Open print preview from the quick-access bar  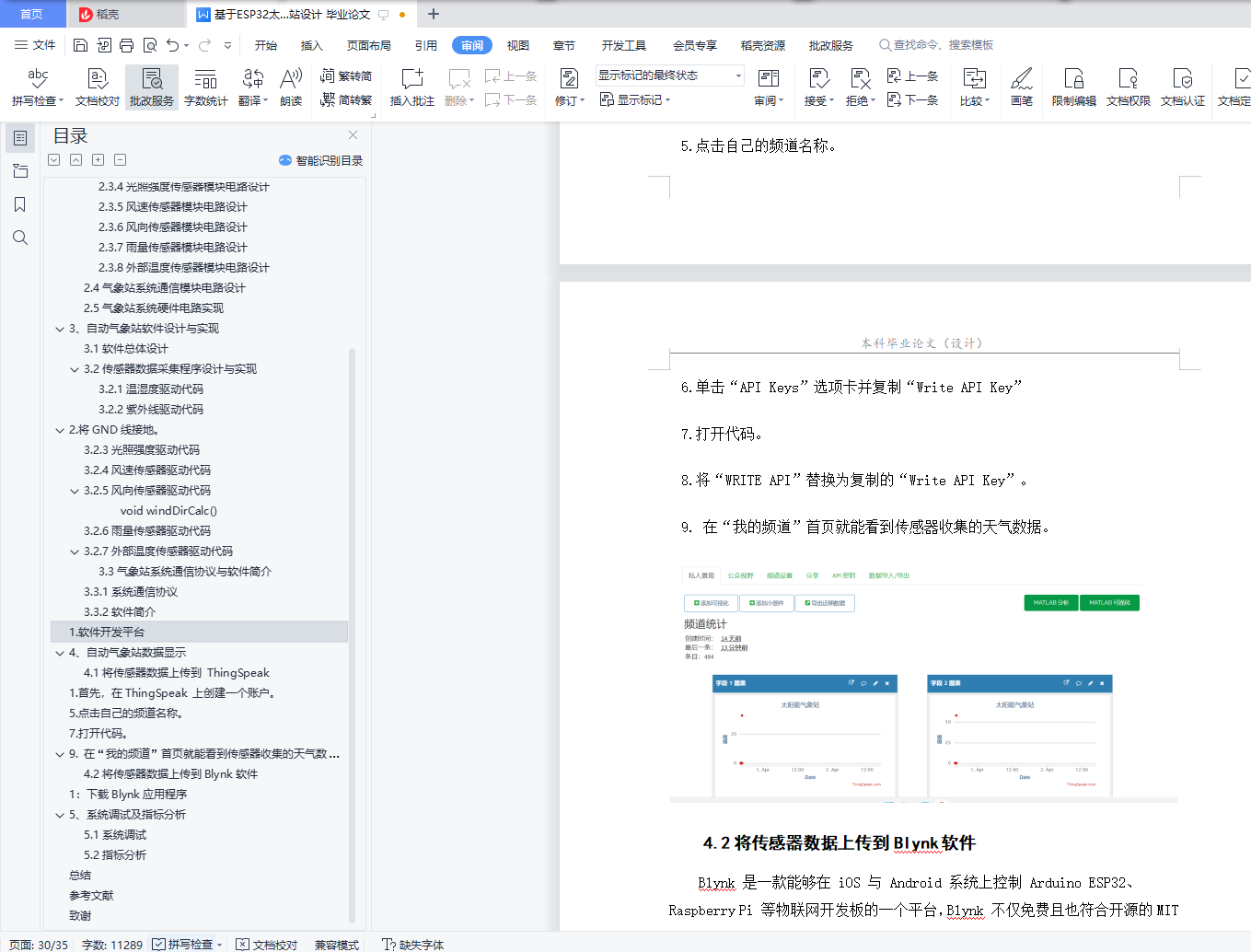point(149,45)
